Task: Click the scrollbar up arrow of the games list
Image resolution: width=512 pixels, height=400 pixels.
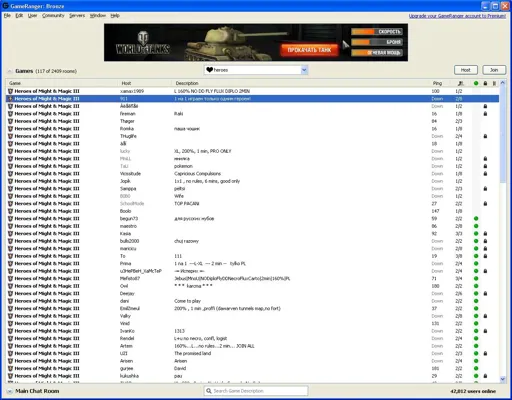Action: [x=503, y=83]
